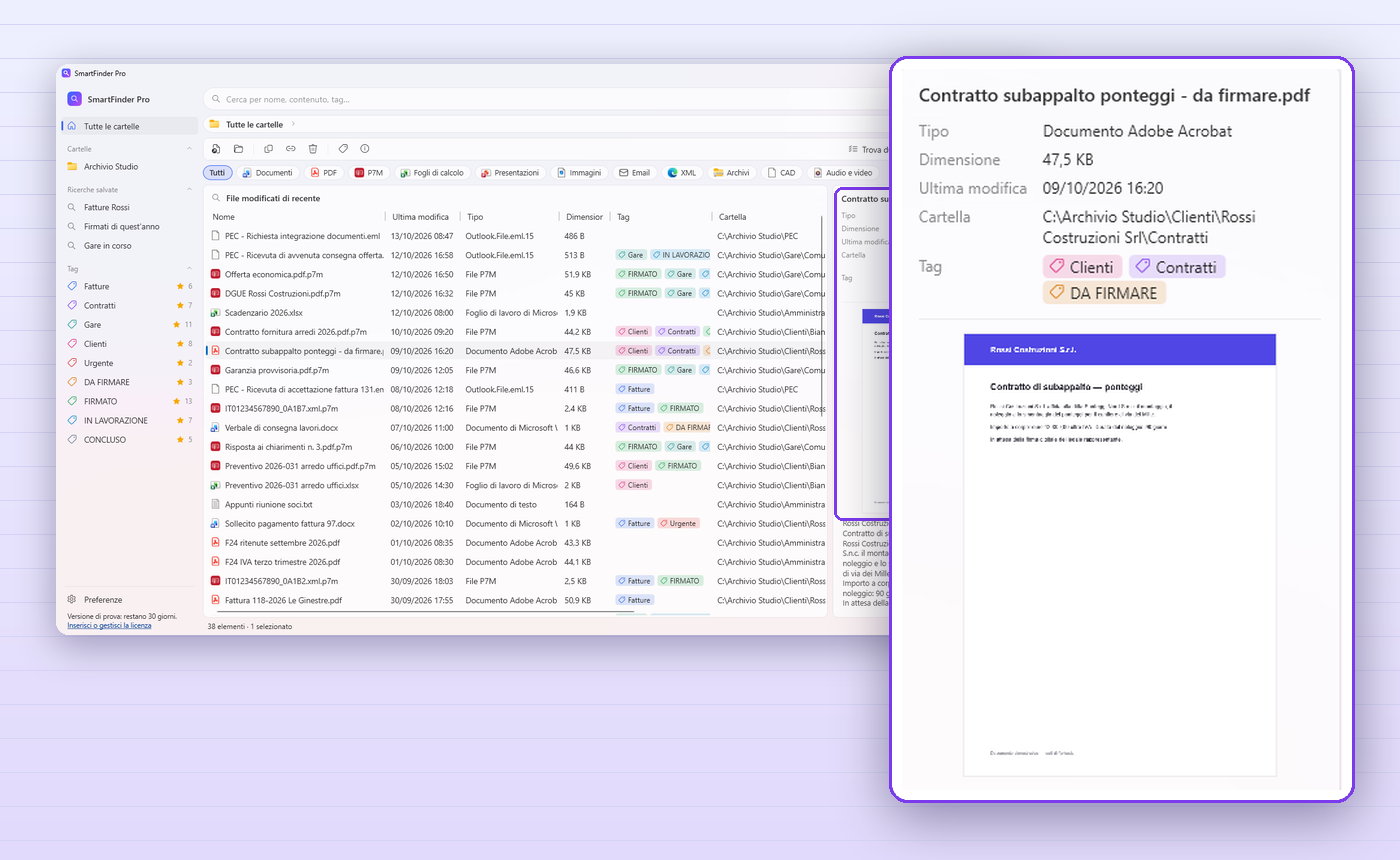Filter by Fogli di calcolo type
This screenshot has width=1400, height=860.
[432, 172]
